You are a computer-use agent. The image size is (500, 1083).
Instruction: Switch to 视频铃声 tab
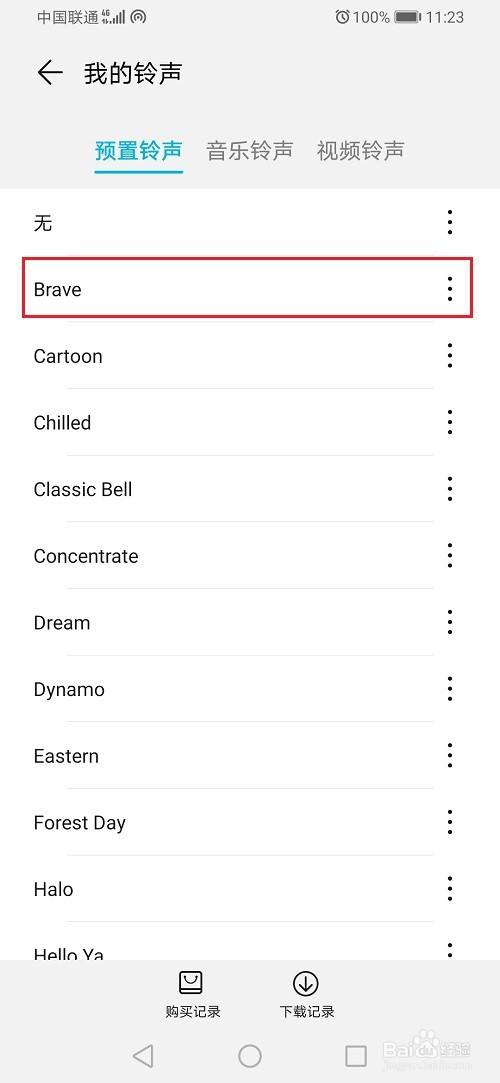coord(360,151)
